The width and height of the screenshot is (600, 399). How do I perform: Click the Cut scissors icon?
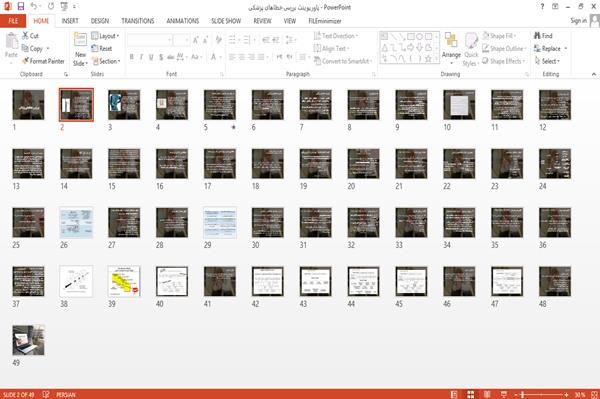coord(26,36)
